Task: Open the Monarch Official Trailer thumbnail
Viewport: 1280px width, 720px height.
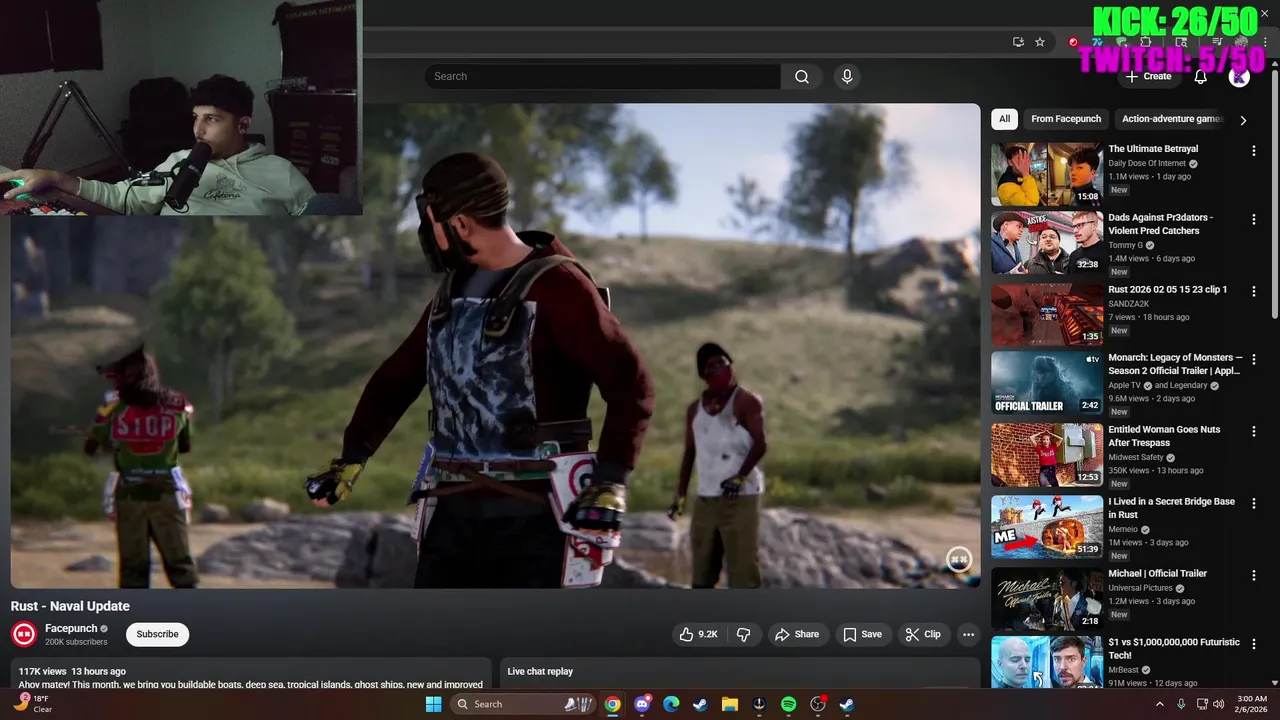Action: click(1047, 383)
